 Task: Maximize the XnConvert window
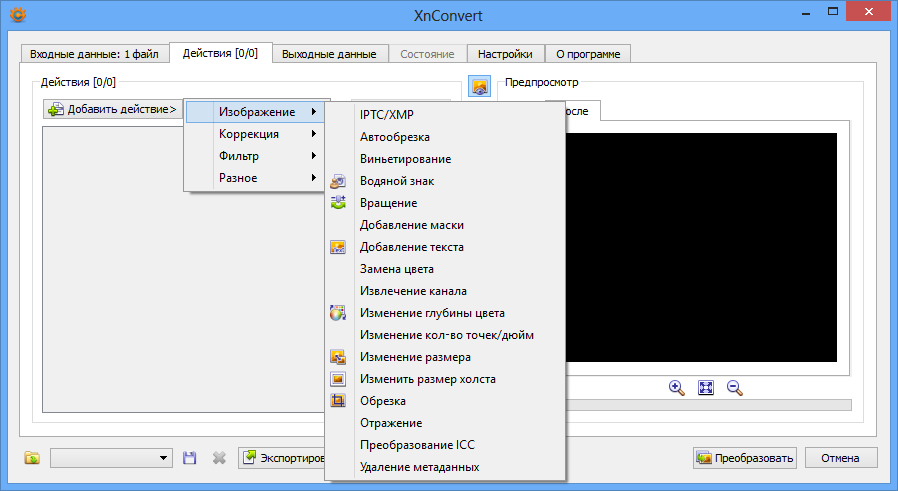[833, 11]
